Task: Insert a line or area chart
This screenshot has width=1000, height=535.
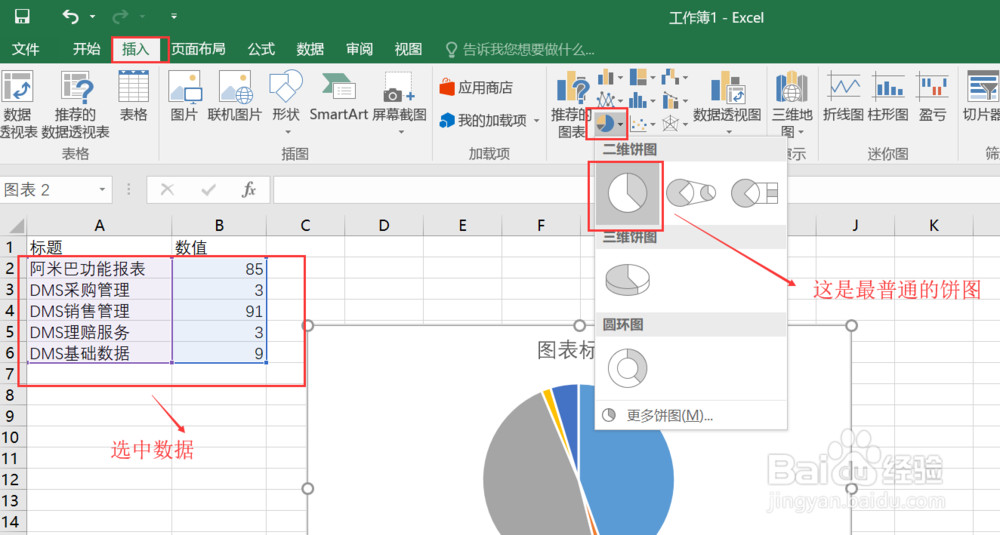Action: pos(605,99)
